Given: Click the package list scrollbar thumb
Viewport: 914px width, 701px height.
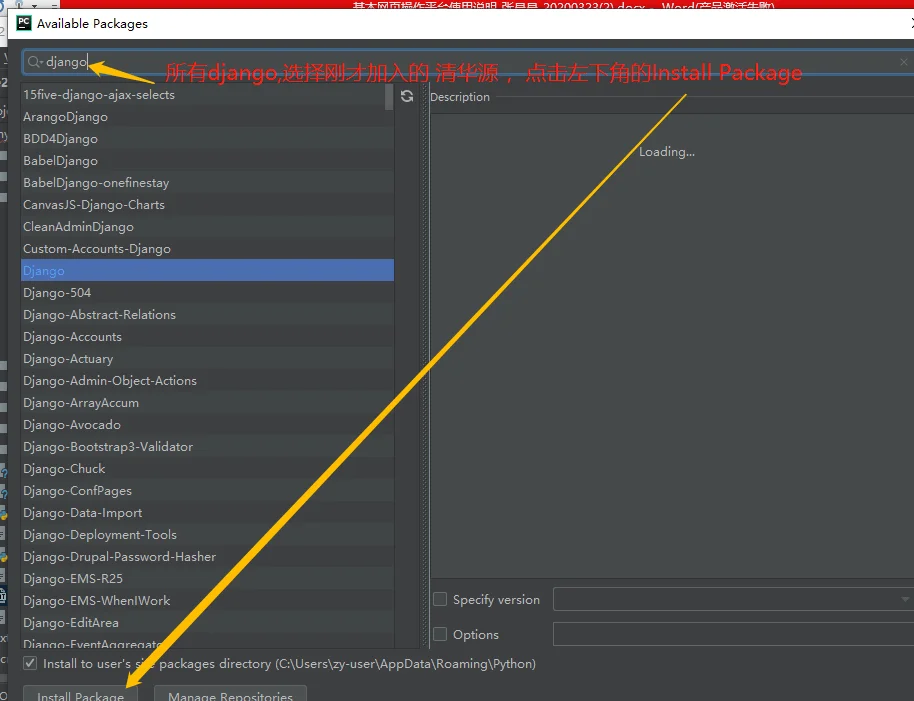Looking at the screenshot, I should pos(389,97).
